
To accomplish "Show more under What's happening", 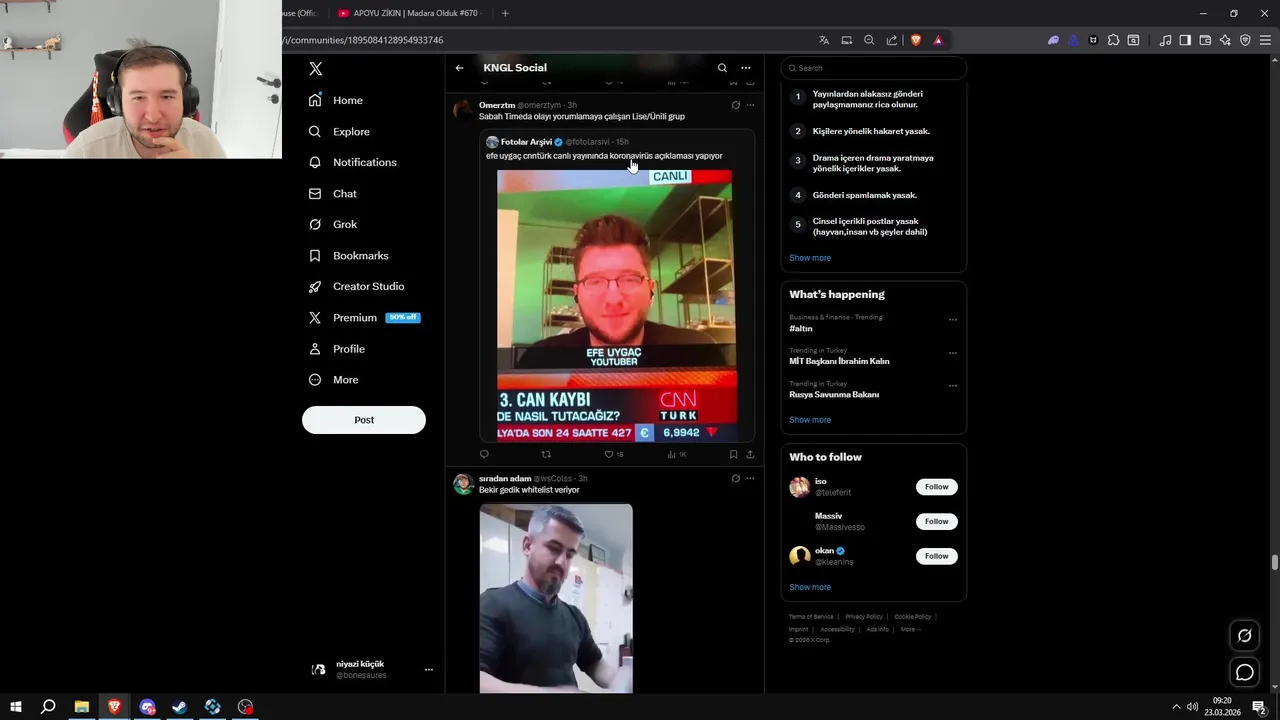I will click(810, 420).
